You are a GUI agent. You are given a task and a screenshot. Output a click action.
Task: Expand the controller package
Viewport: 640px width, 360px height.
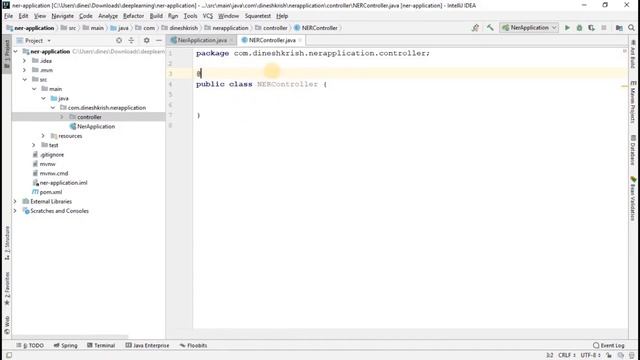(x=62, y=117)
